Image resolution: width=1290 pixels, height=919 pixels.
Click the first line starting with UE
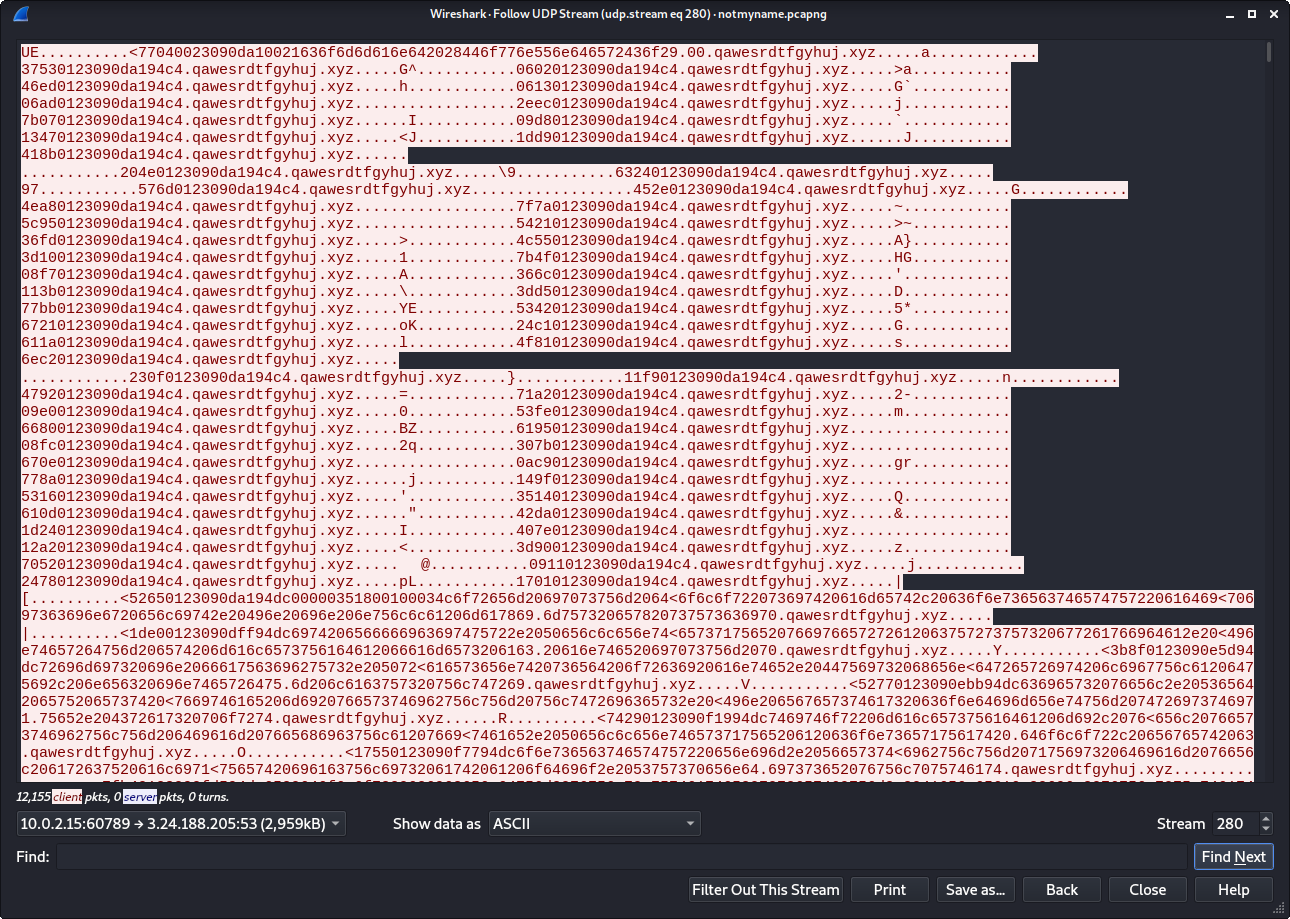(529, 53)
